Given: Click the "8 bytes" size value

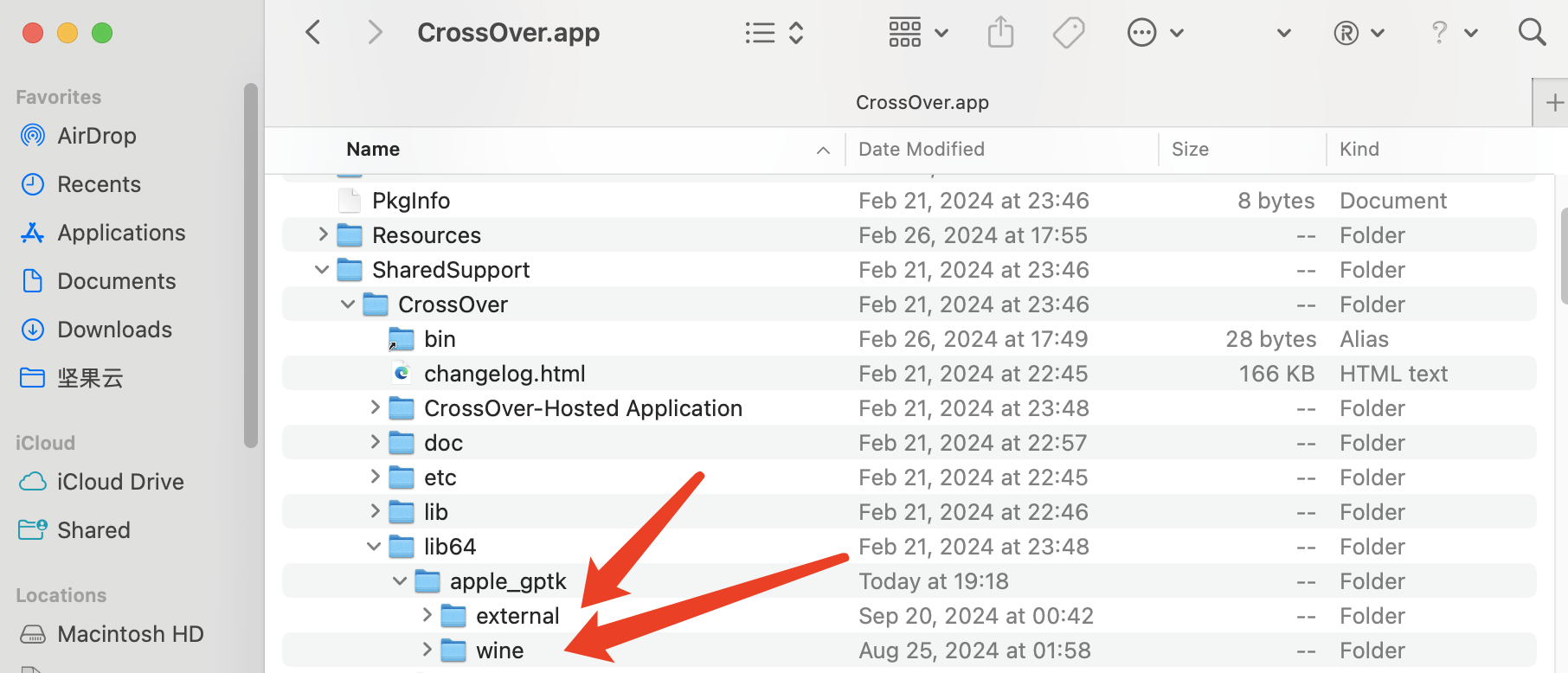Looking at the screenshot, I should 1276,201.
